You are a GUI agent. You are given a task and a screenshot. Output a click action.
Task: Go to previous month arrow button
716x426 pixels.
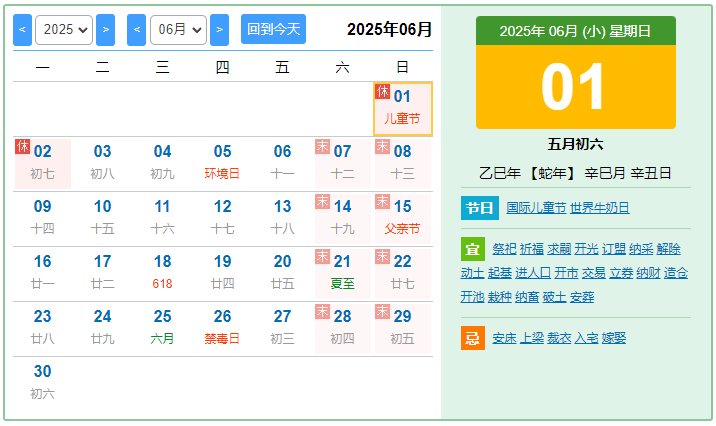[x=137, y=29]
